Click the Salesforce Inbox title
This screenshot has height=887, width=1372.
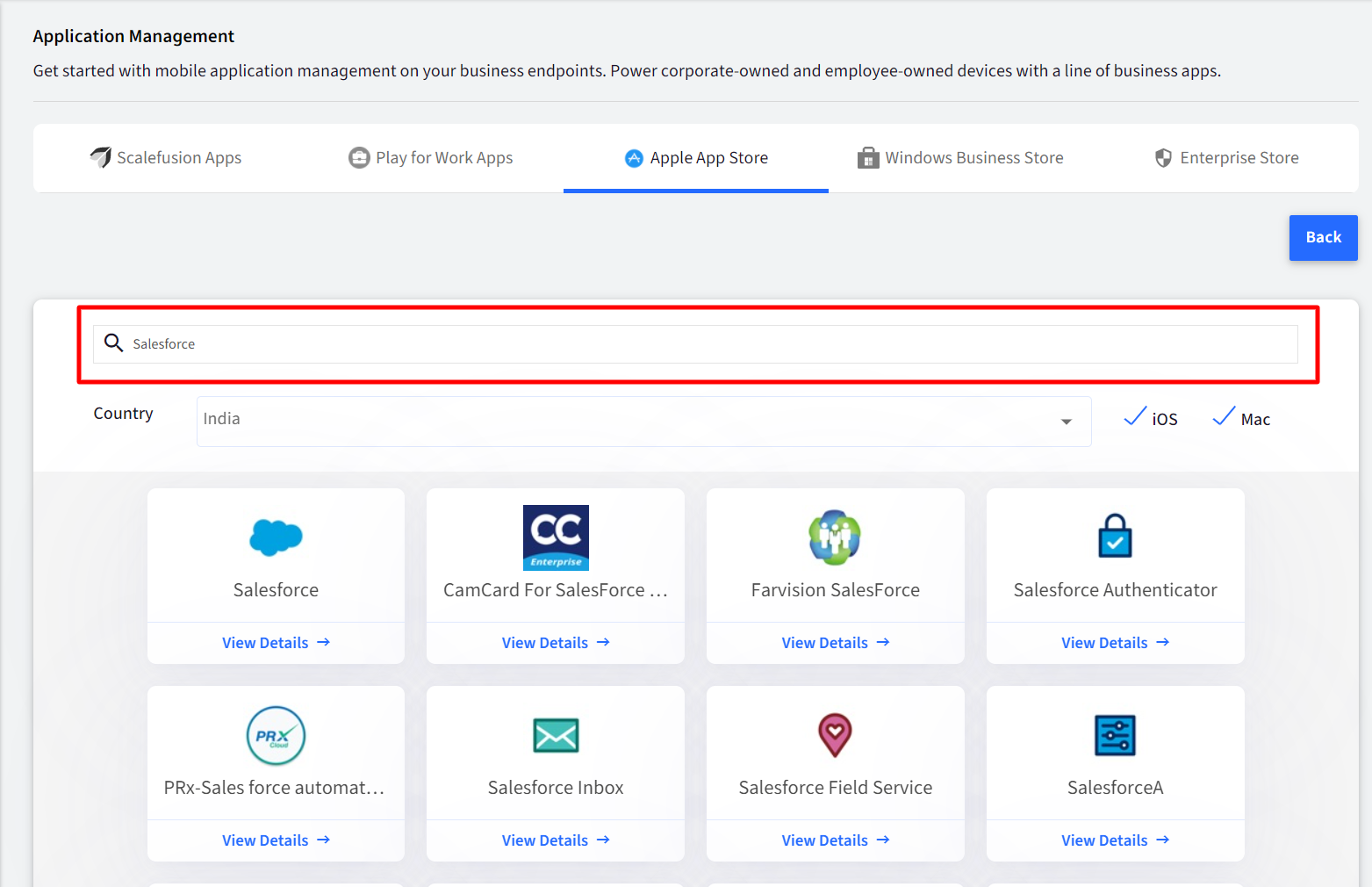click(x=556, y=788)
